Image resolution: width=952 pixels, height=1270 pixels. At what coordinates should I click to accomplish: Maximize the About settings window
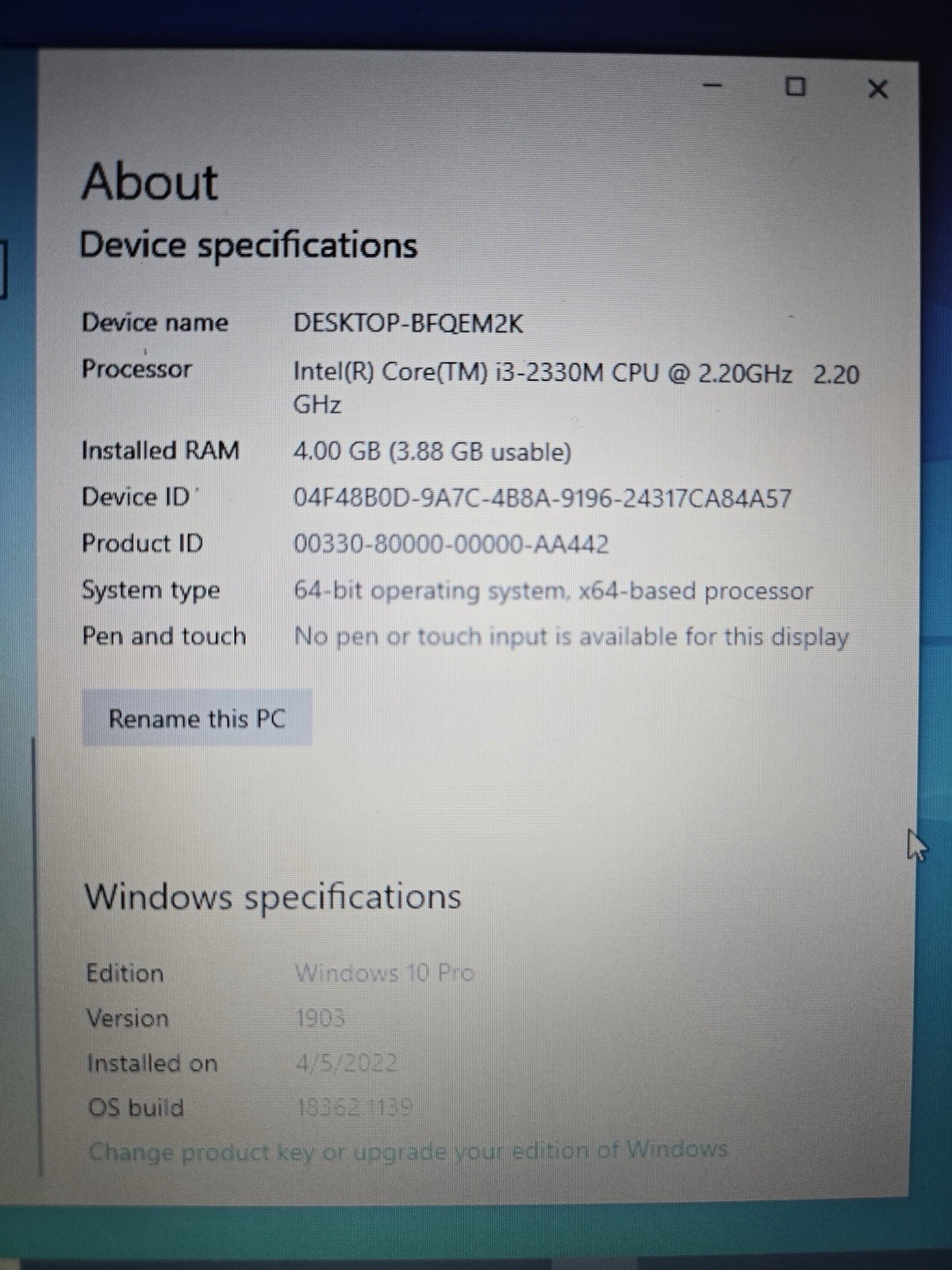pos(795,87)
